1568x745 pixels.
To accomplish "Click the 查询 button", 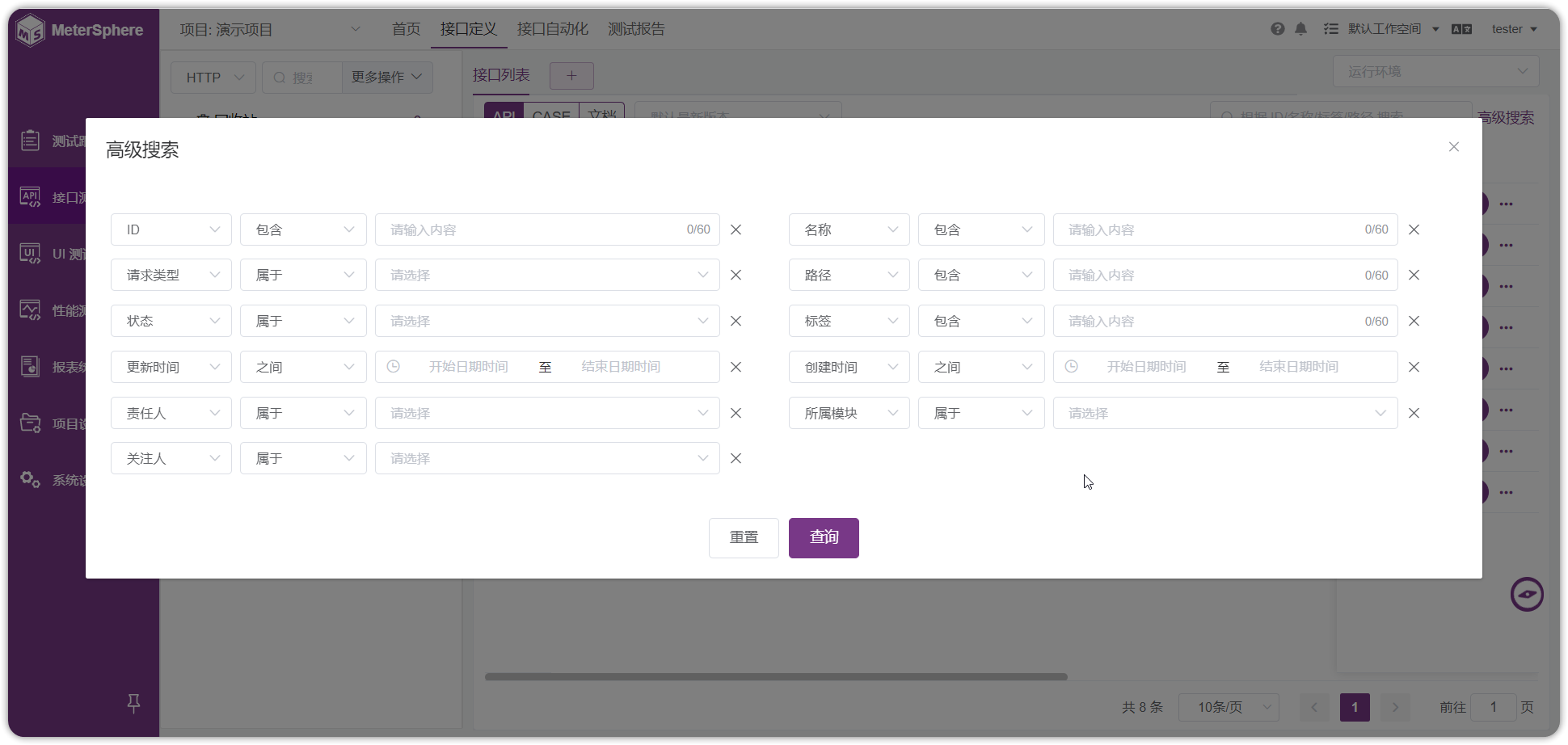I will (824, 537).
